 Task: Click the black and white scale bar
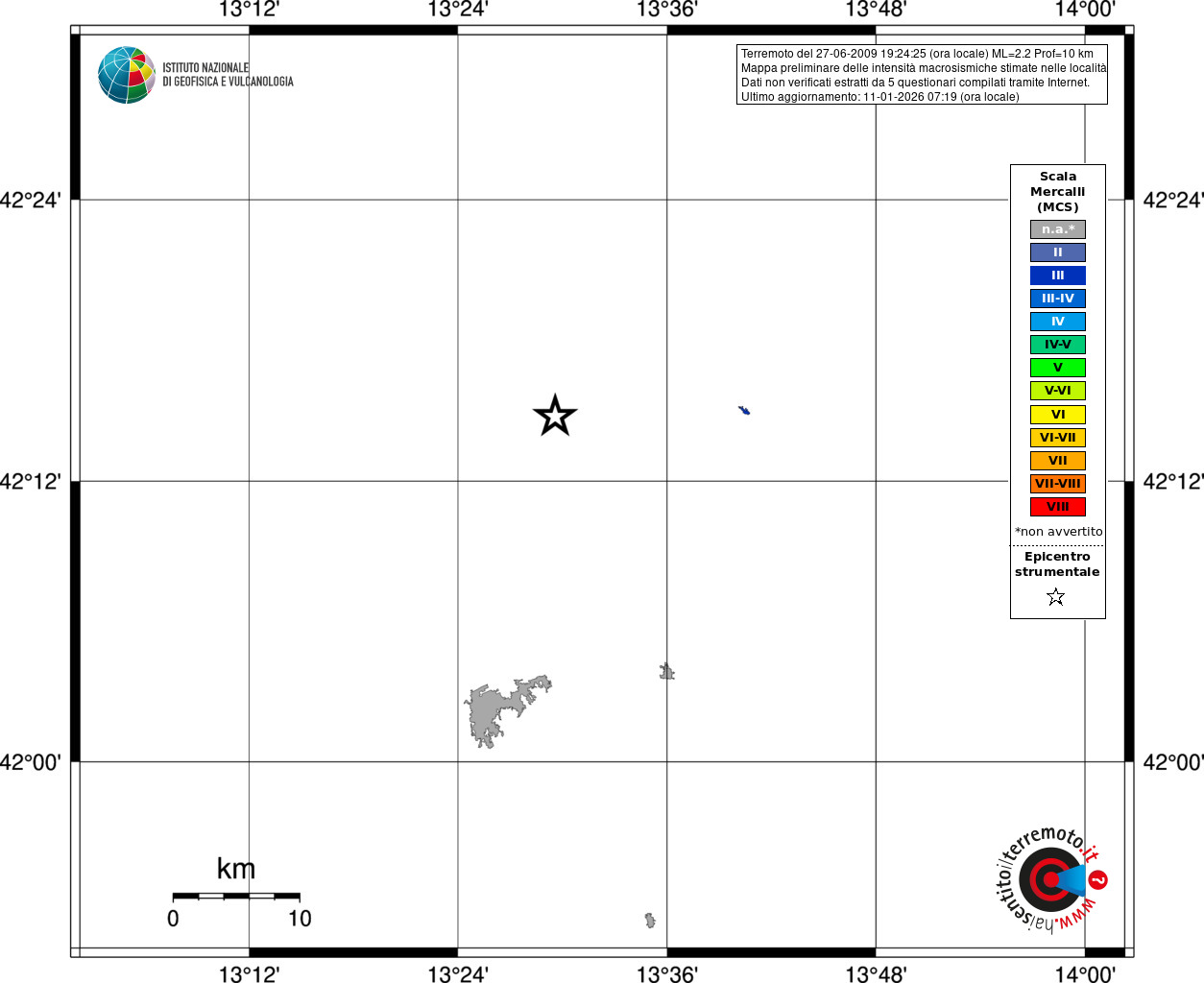click(x=236, y=896)
